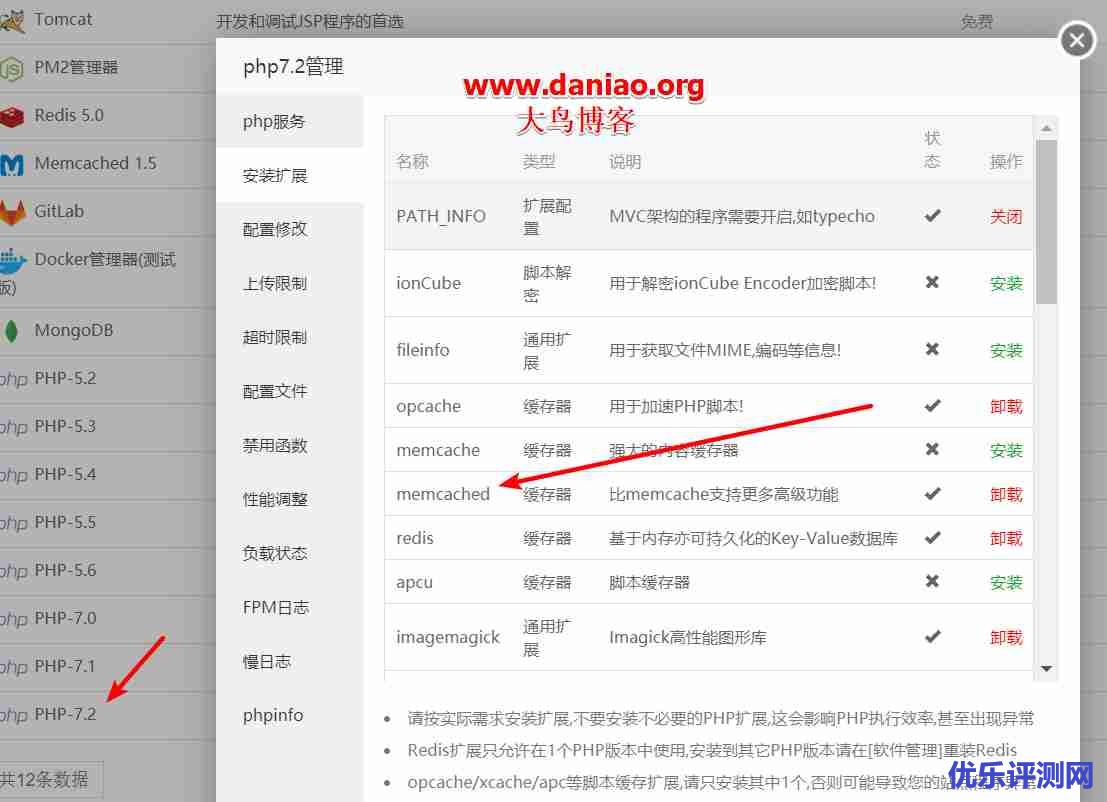Screen dimensions: 1107x802
Task: Click the Docker whale icon
Action: (13, 261)
